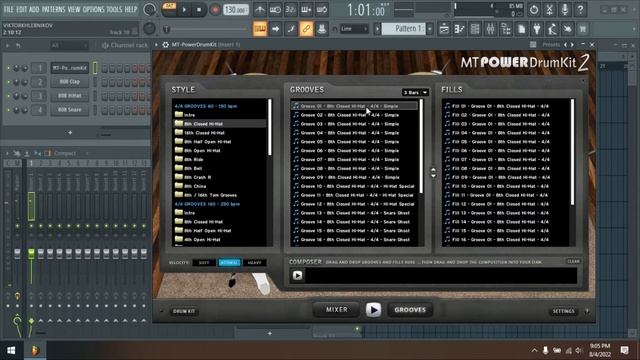Click the microphone recording icon
This screenshot has width=640, height=360.
click(565, 9)
